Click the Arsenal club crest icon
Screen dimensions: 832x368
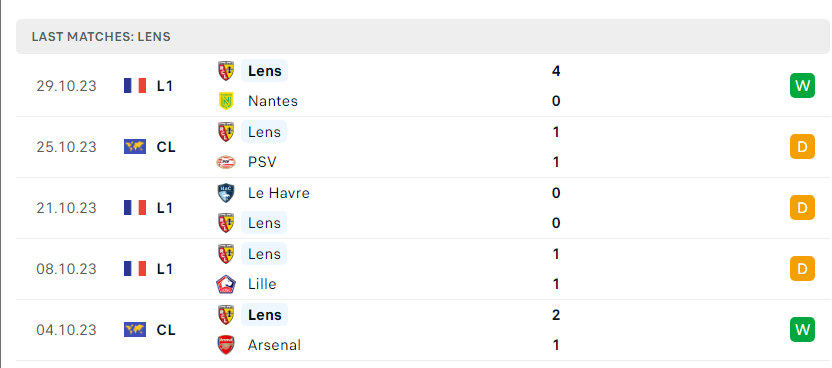click(226, 345)
